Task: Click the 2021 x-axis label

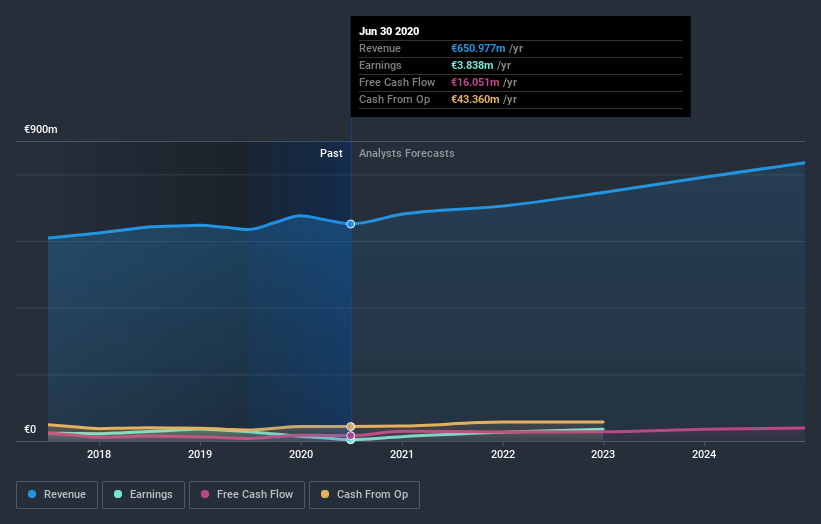Action: (x=402, y=454)
